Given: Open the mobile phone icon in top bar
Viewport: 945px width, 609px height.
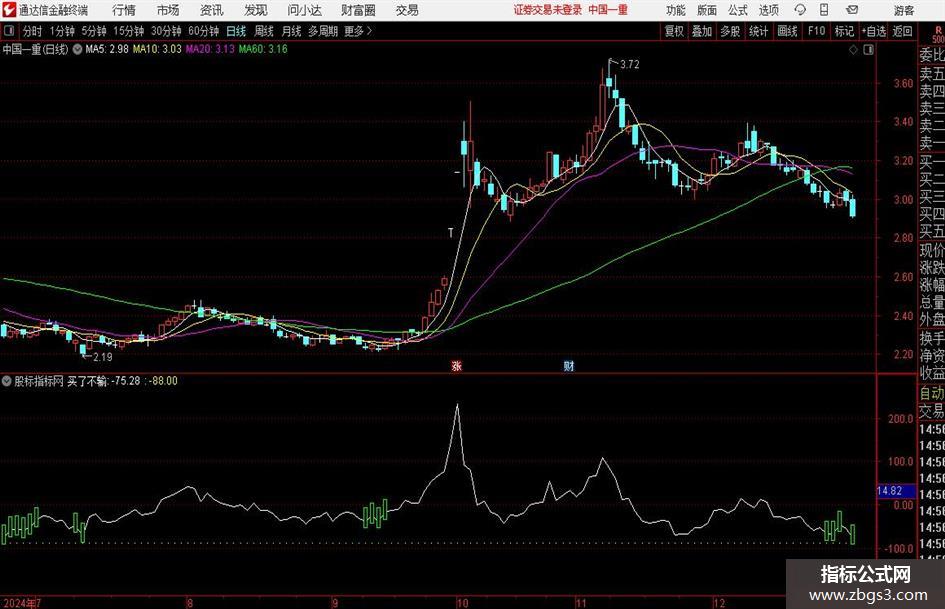Looking at the screenshot, I should click(x=824, y=10).
